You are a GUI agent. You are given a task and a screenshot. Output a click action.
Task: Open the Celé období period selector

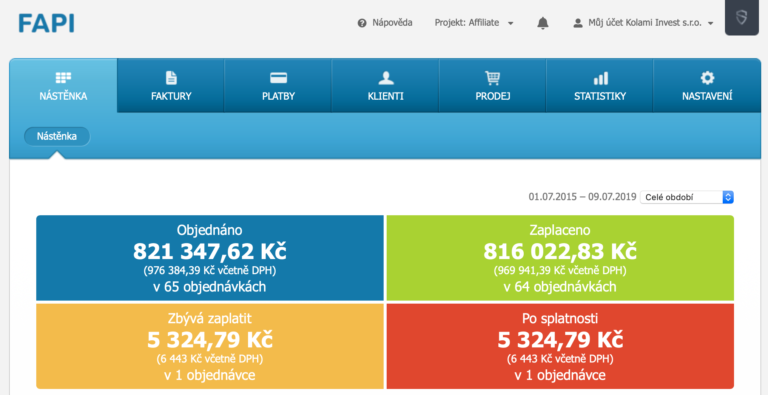[x=687, y=197]
